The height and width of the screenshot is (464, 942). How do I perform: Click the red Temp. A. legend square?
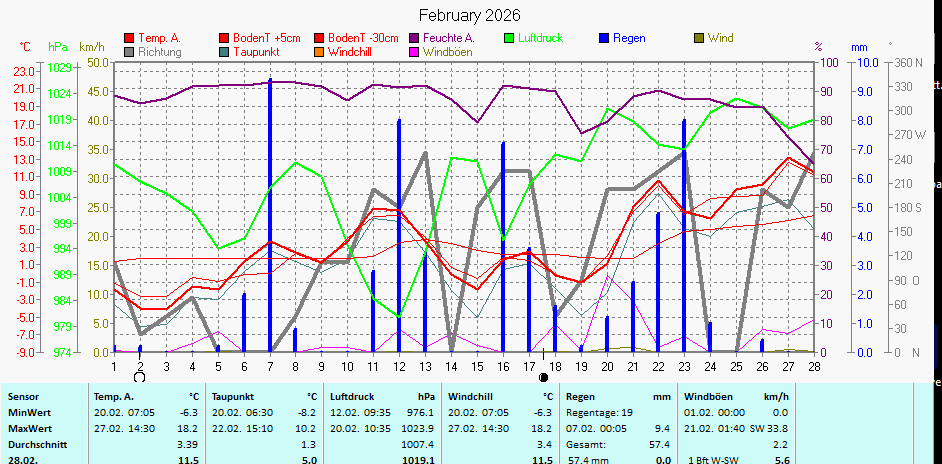click(x=129, y=38)
